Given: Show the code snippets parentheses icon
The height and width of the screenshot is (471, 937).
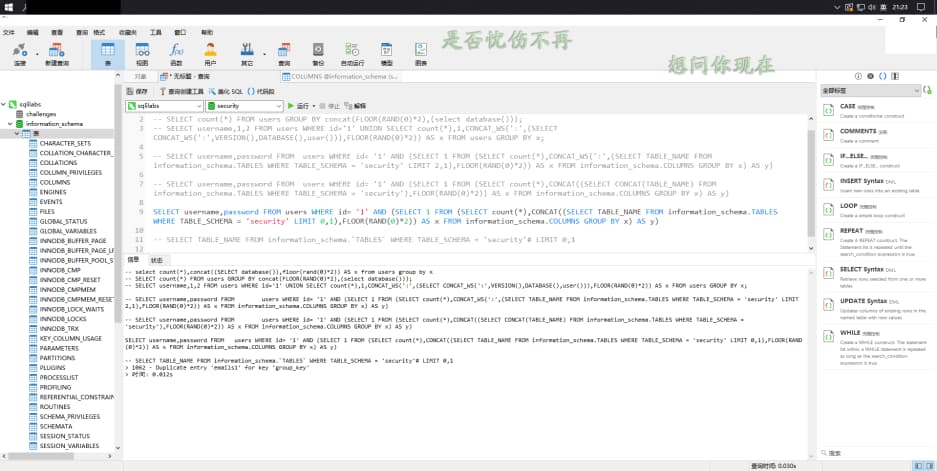Looking at the screenshot, I should click(882, 76).
